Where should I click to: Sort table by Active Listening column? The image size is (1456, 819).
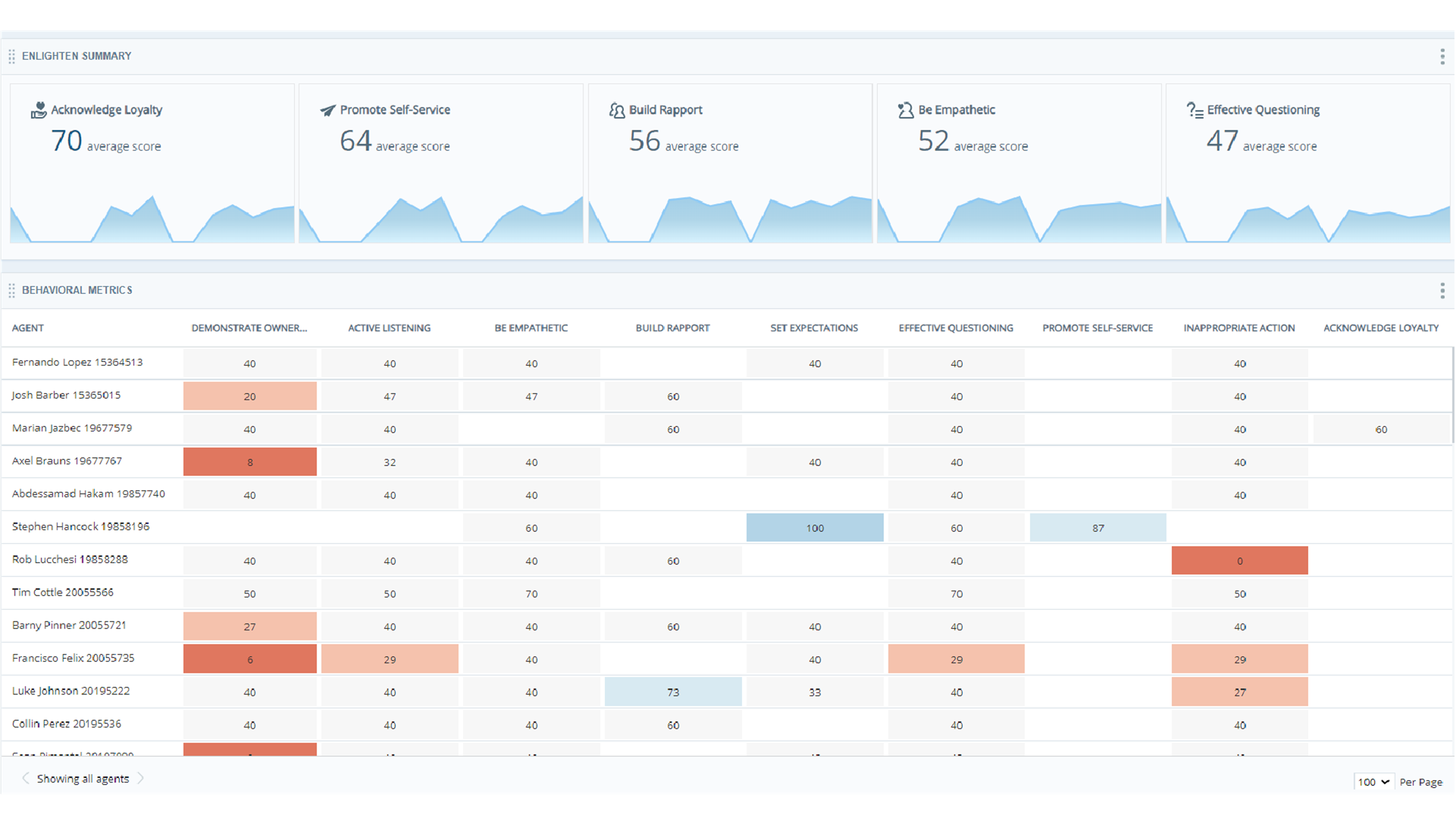tap(389, 328)
